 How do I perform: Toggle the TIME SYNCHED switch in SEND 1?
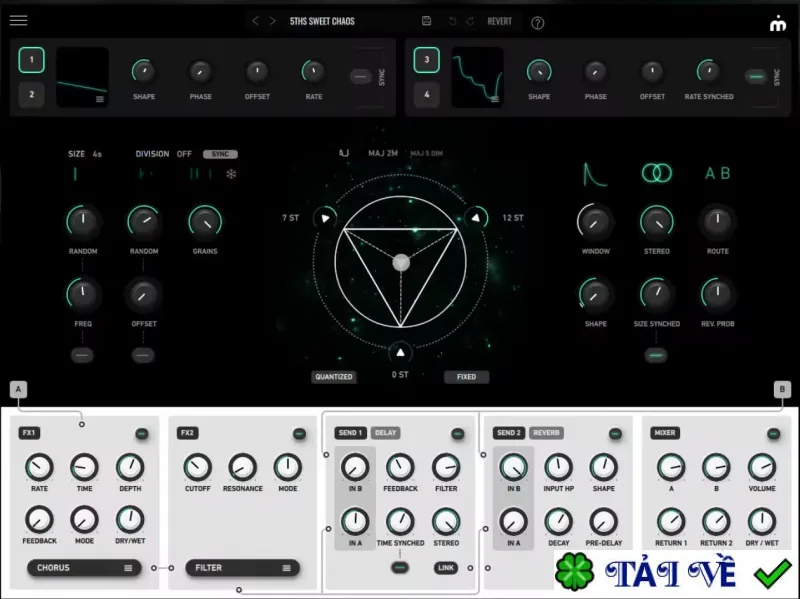tap(400, 567)
